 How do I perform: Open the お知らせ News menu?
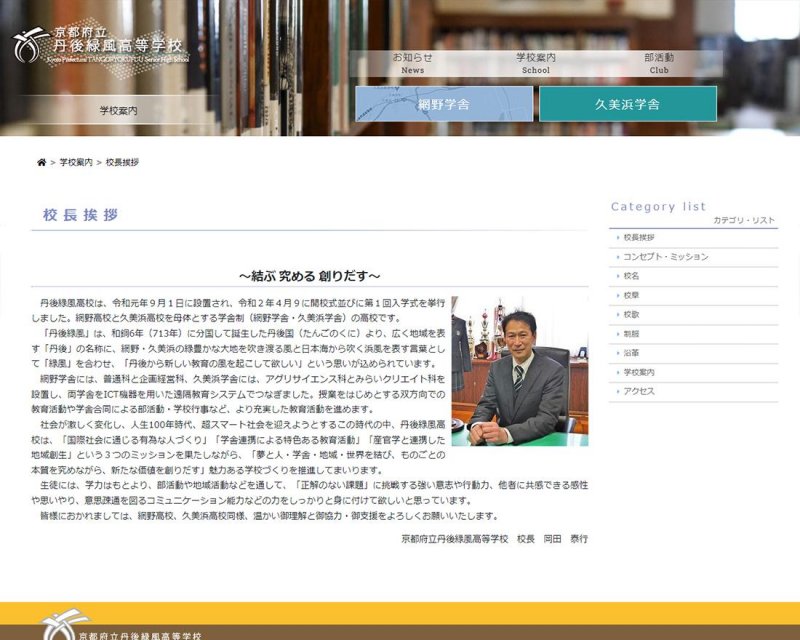click(x=412, y=63)
